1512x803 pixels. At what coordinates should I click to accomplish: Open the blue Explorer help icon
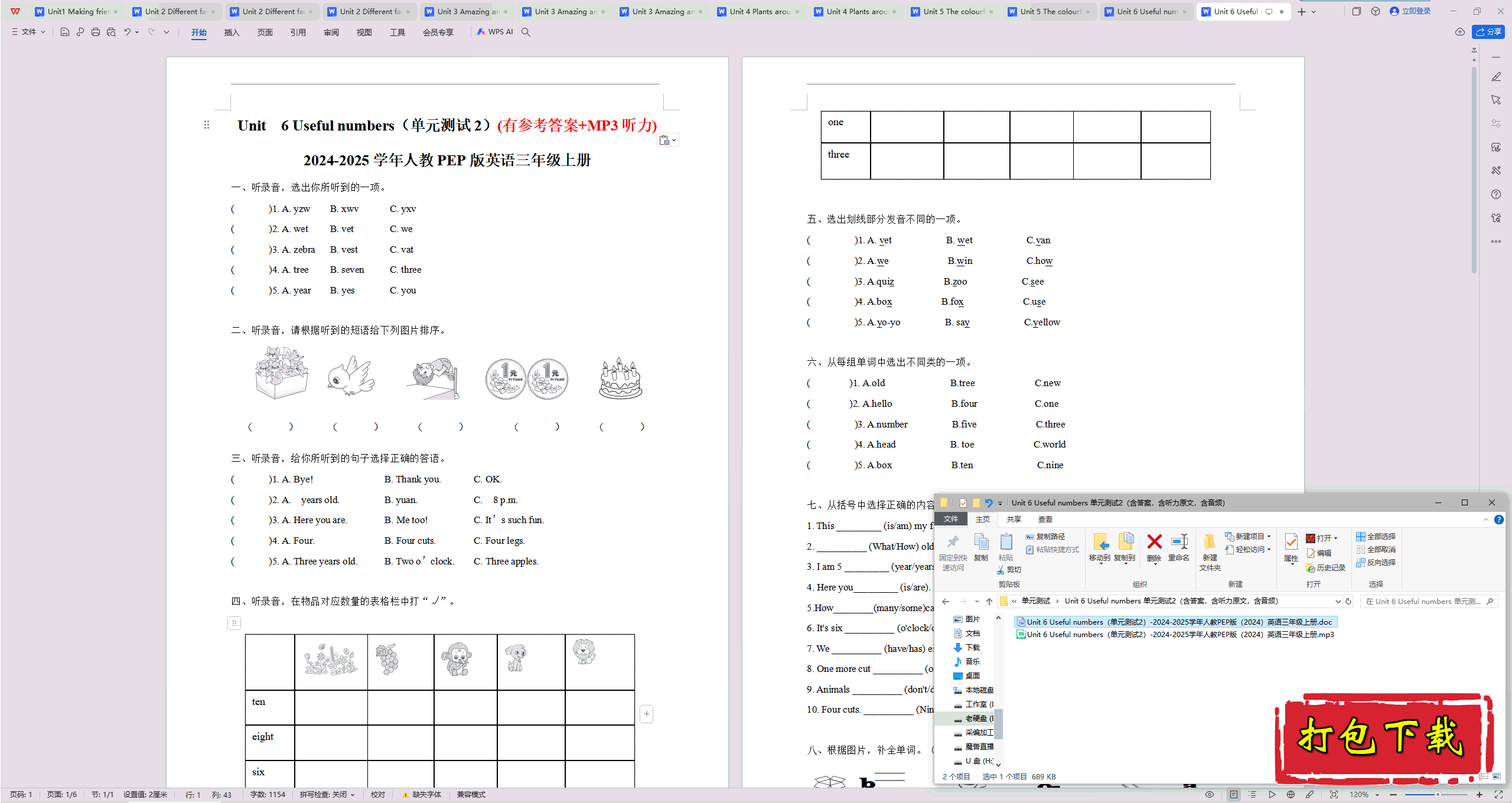click(x=1499, y=520)
